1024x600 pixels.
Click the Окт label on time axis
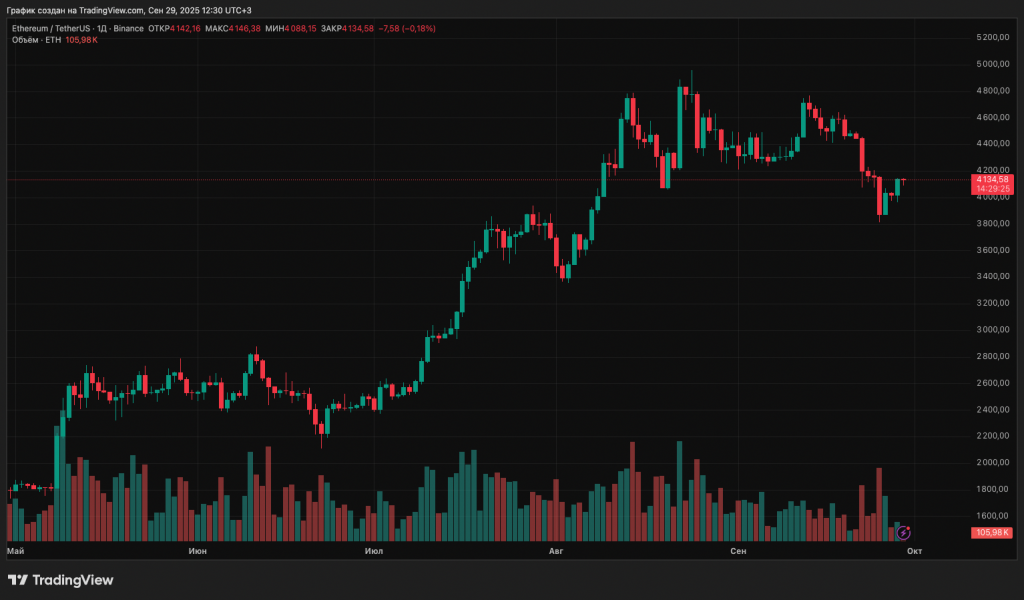(x=914, y=551)
